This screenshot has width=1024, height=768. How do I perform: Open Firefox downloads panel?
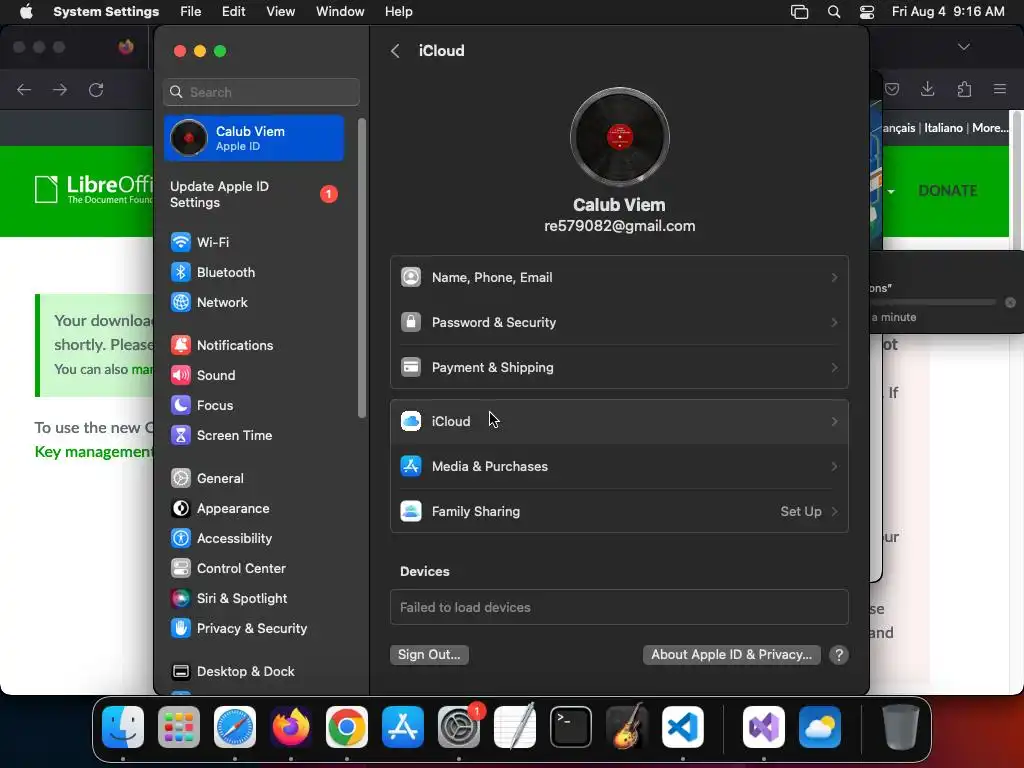pos(927,89)
